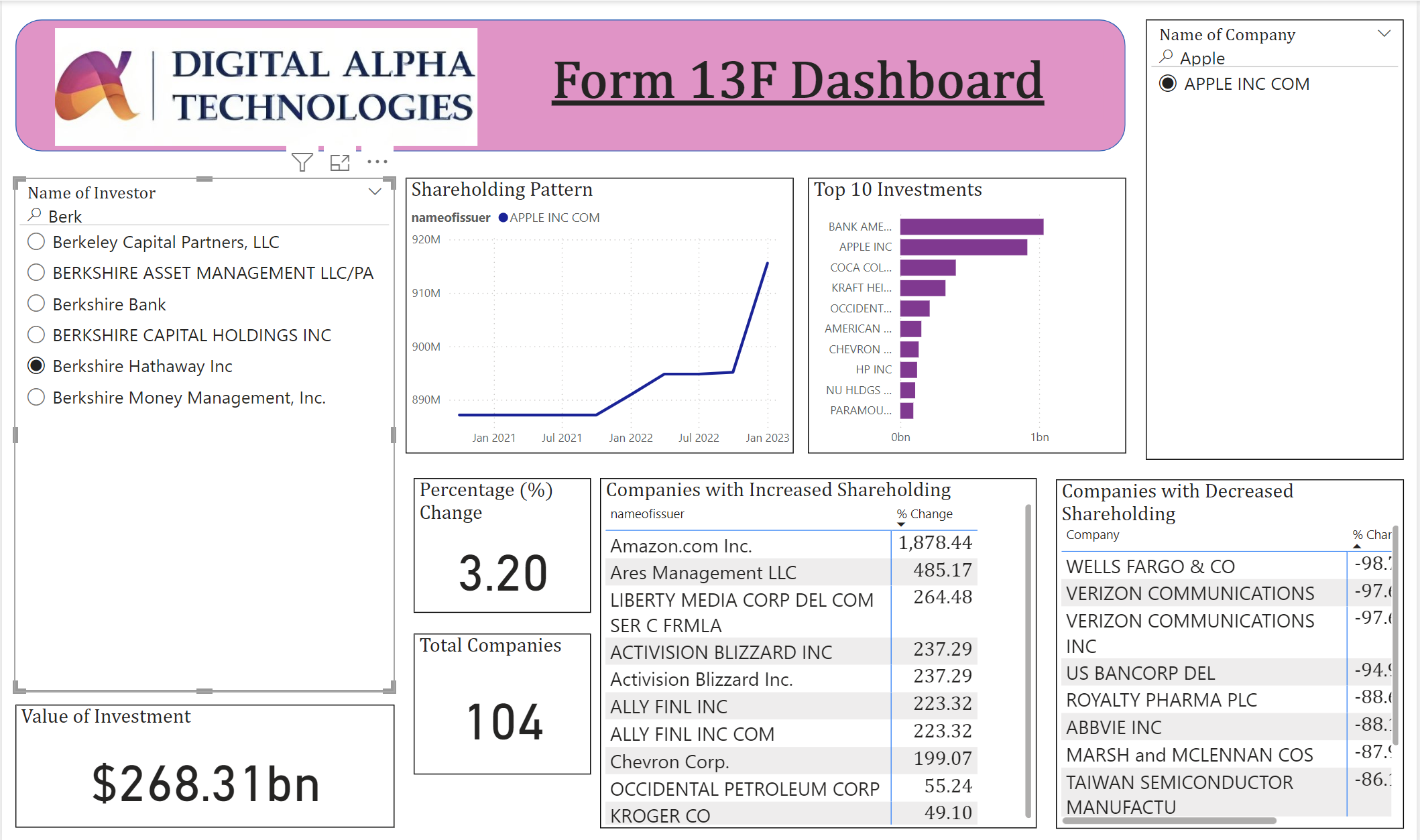Click the CHEVRON ... bar in Top 10
Viewport: 1420px width, 840px height.
coord(909,349)
